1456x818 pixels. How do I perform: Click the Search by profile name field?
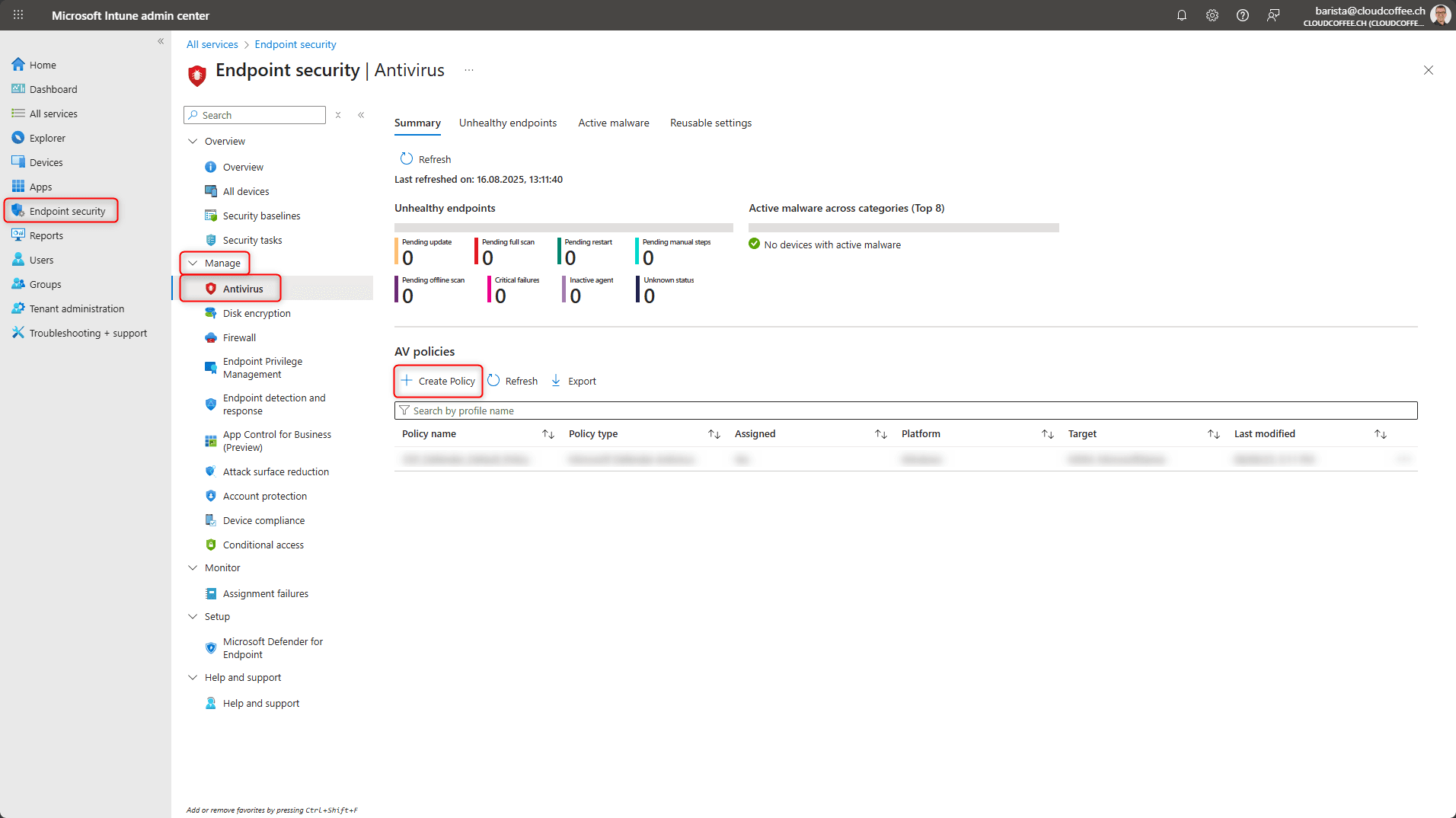click(906, 411)
